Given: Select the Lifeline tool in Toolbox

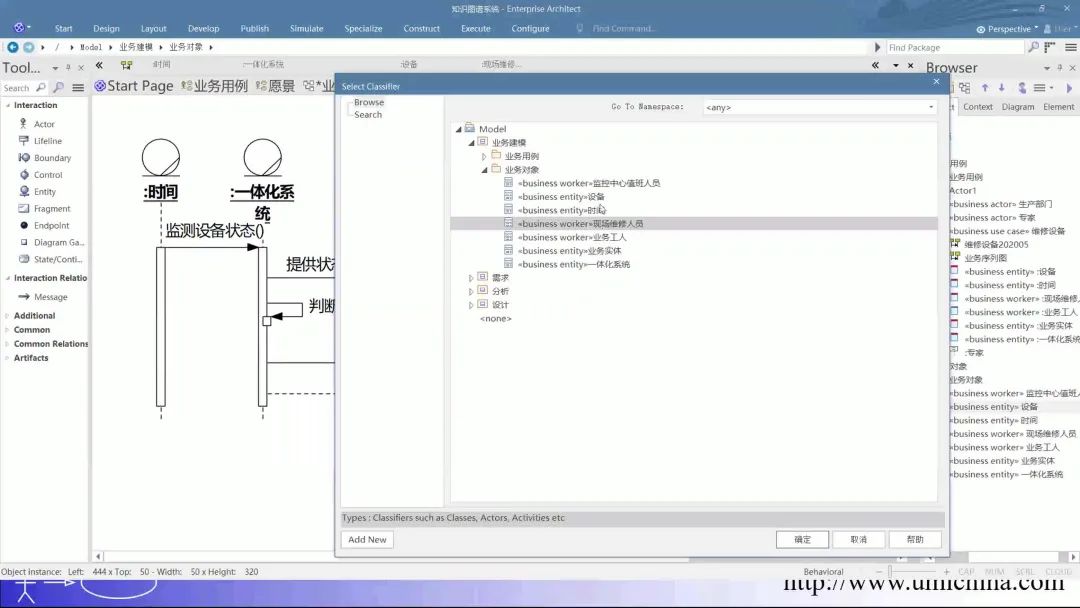Looking at the screenshot, I should pyautogui.click(x=48, y=140).
